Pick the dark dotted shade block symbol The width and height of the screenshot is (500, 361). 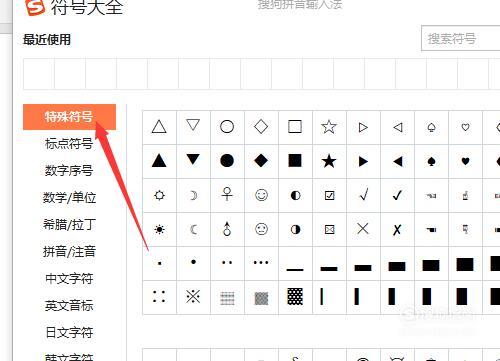click(x=295, y=297)
